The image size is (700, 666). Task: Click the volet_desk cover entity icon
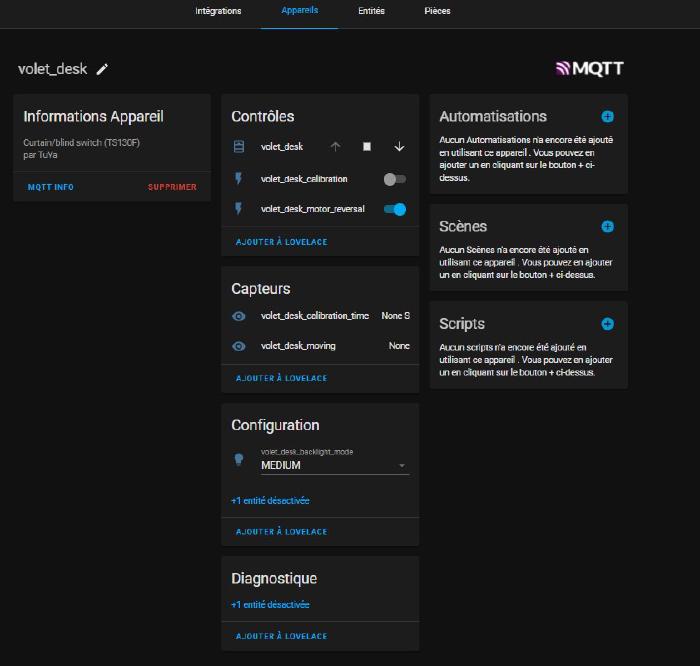pos(239,147)
